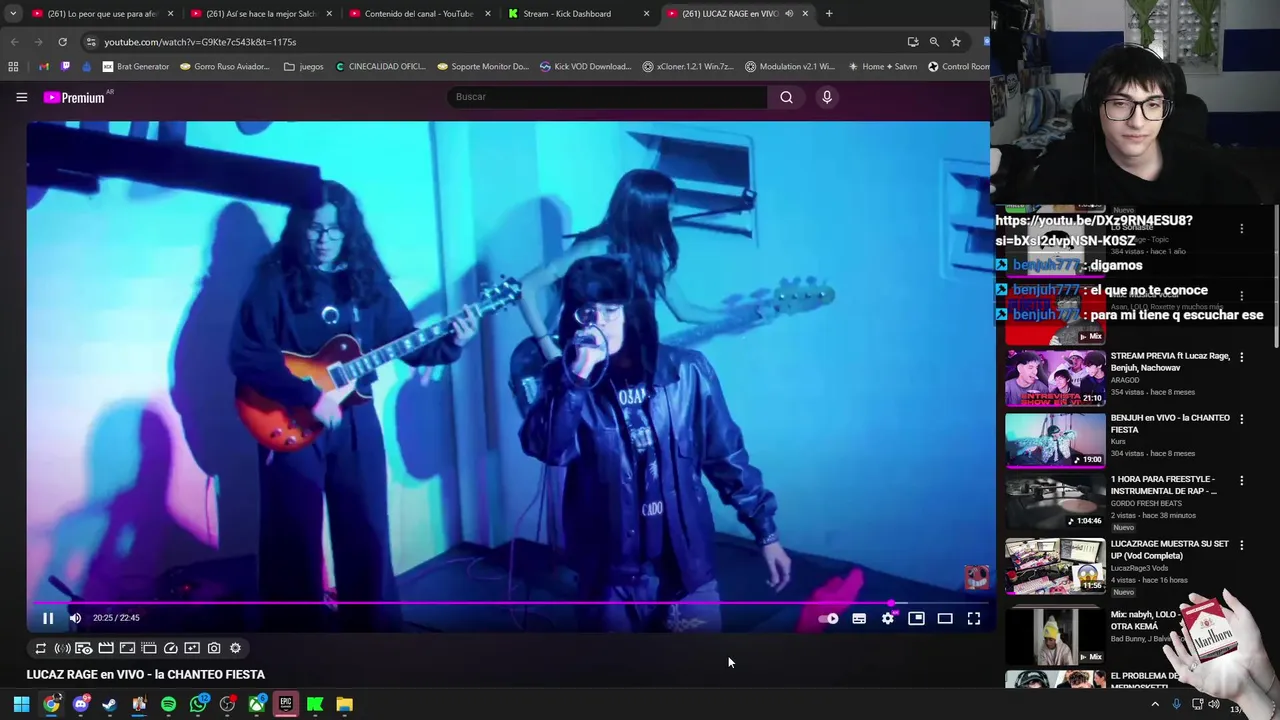Open Windows Start menu
The height and width of the screenshot is (720, 1280).
pos(21,704)
